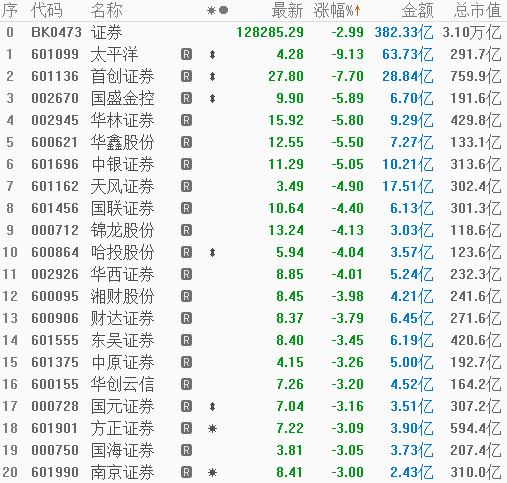Click the R badge in the 锦龙股份 row
Image resolution: width=507 pixels, height=483 pixels.
pyautogui.click(x=186, y=230)
